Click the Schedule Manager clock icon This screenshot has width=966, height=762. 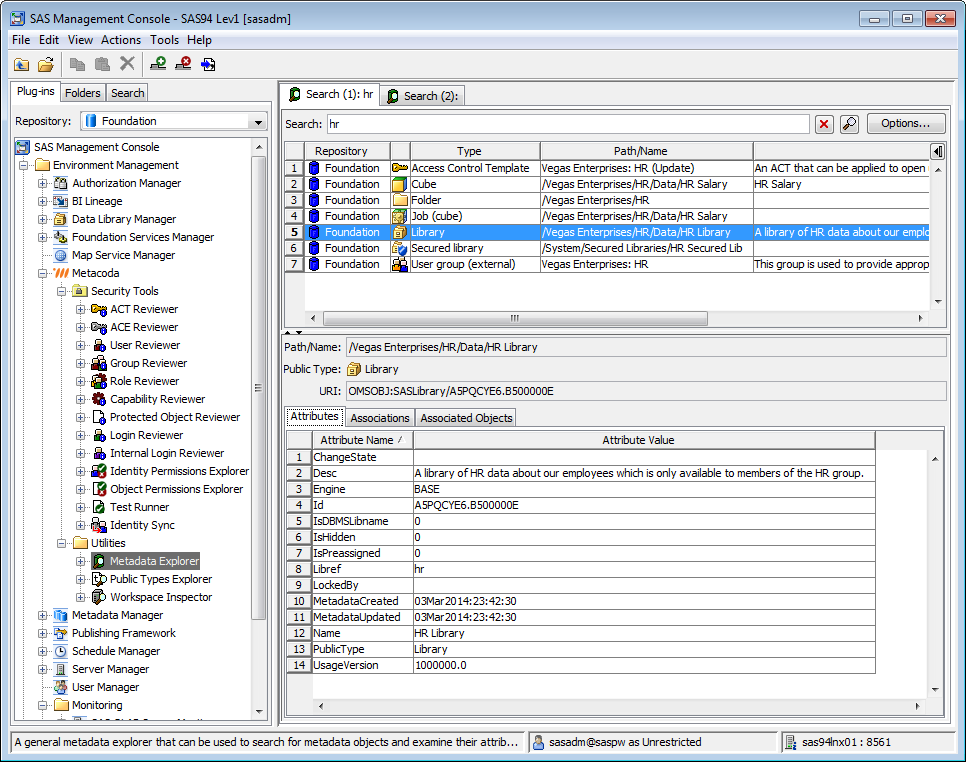click(60, 651)
